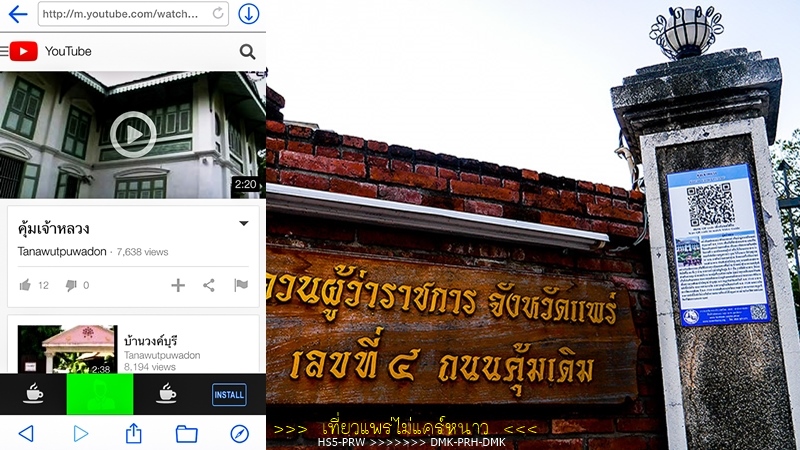The height and width of the screenshot is (450, 800).
Task: Open บ้านวงศ์บุรี video title
Action: [151, 340]
